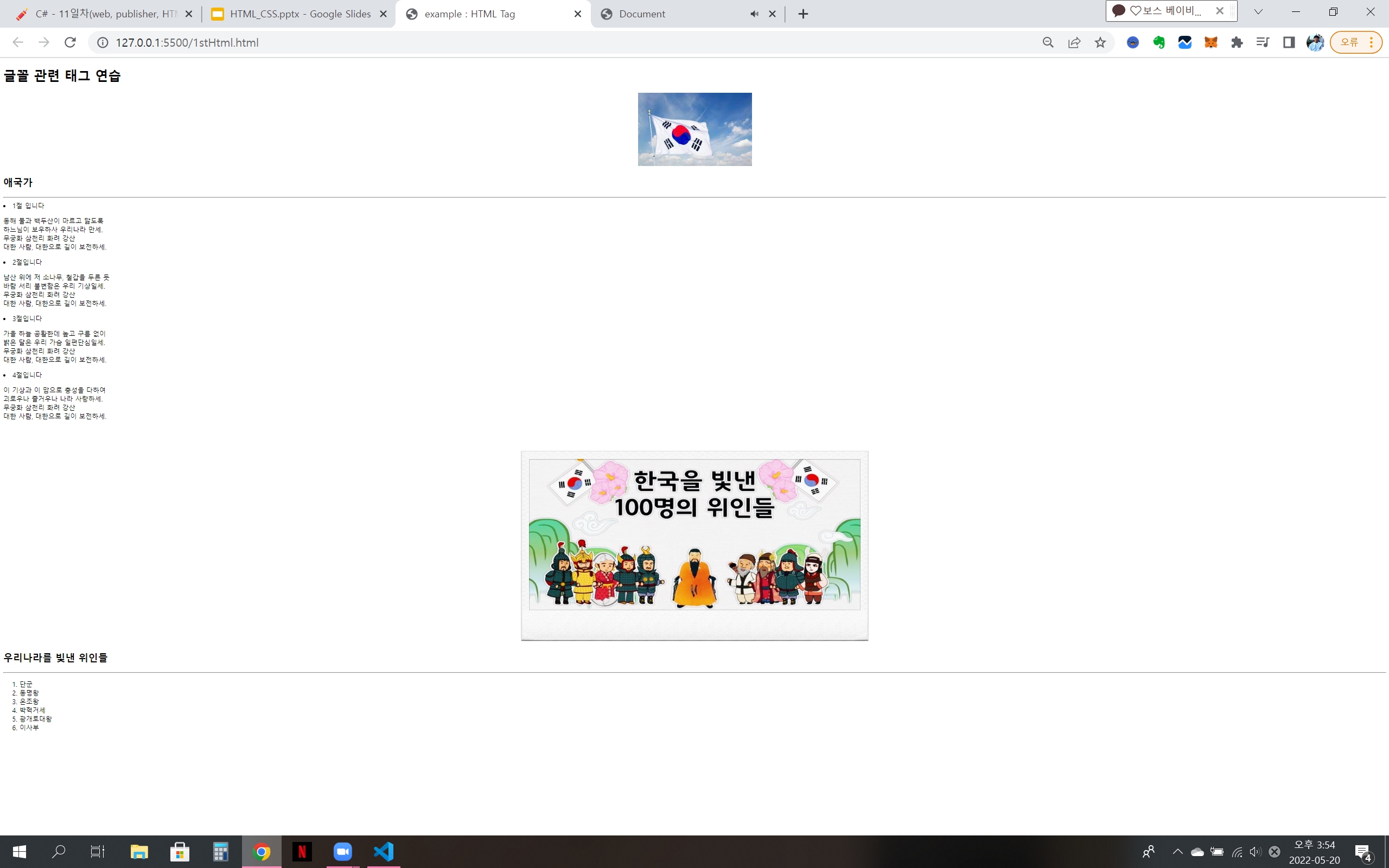
Task: Mute the Document tab via its speaker icon
Action: (754, 14)
